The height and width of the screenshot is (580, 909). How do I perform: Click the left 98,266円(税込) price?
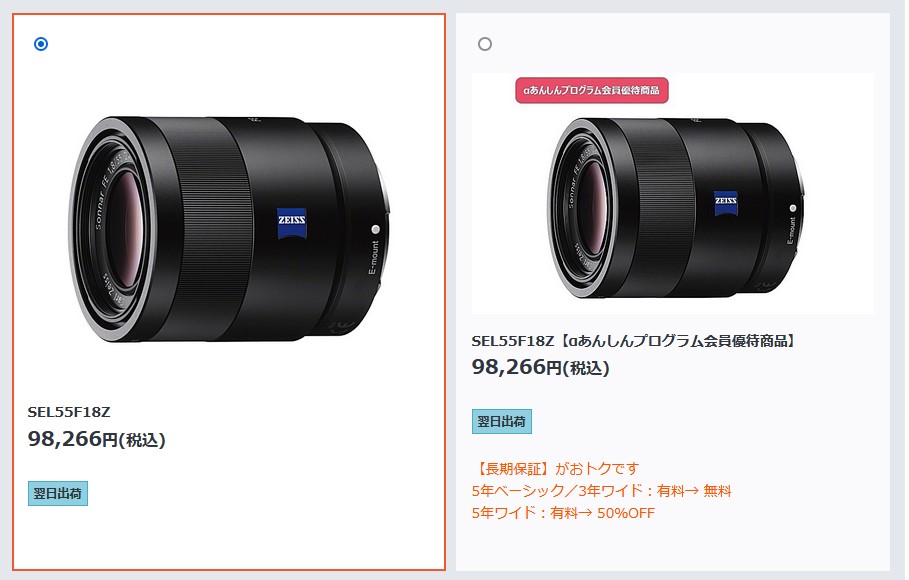click(97, 439)
